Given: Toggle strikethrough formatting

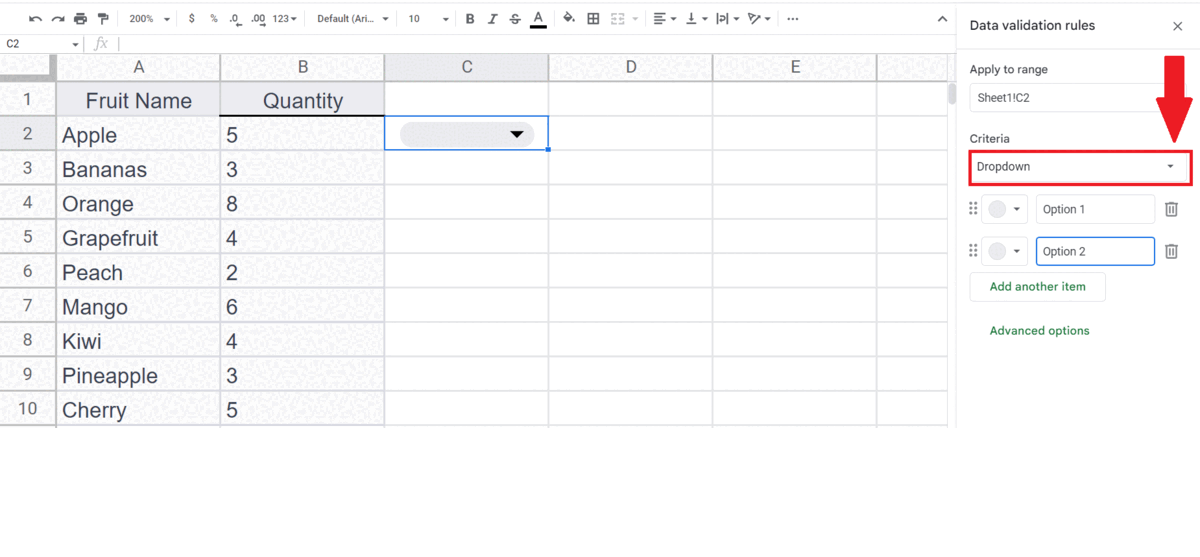Looking at the screenshot, I should (515, 19).
